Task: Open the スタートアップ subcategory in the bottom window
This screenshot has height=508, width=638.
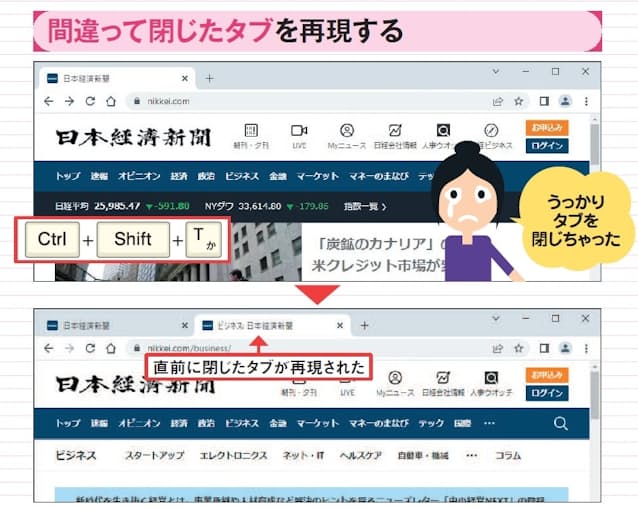Action: point(155,455)
